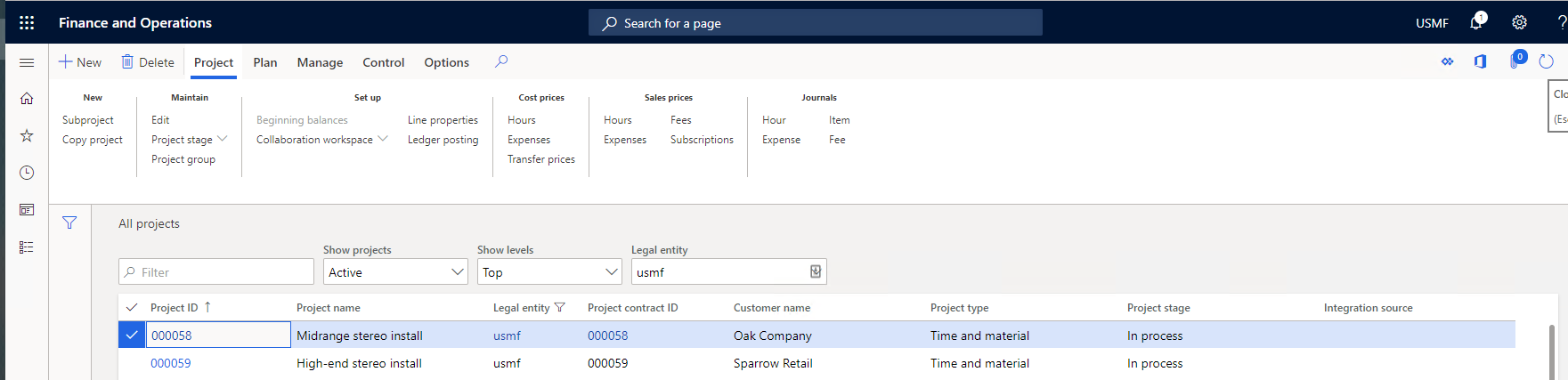The width and height of the screenshot is (1568, 380).
Task: Expand the Project stage menu
Action: coord(190,140)
